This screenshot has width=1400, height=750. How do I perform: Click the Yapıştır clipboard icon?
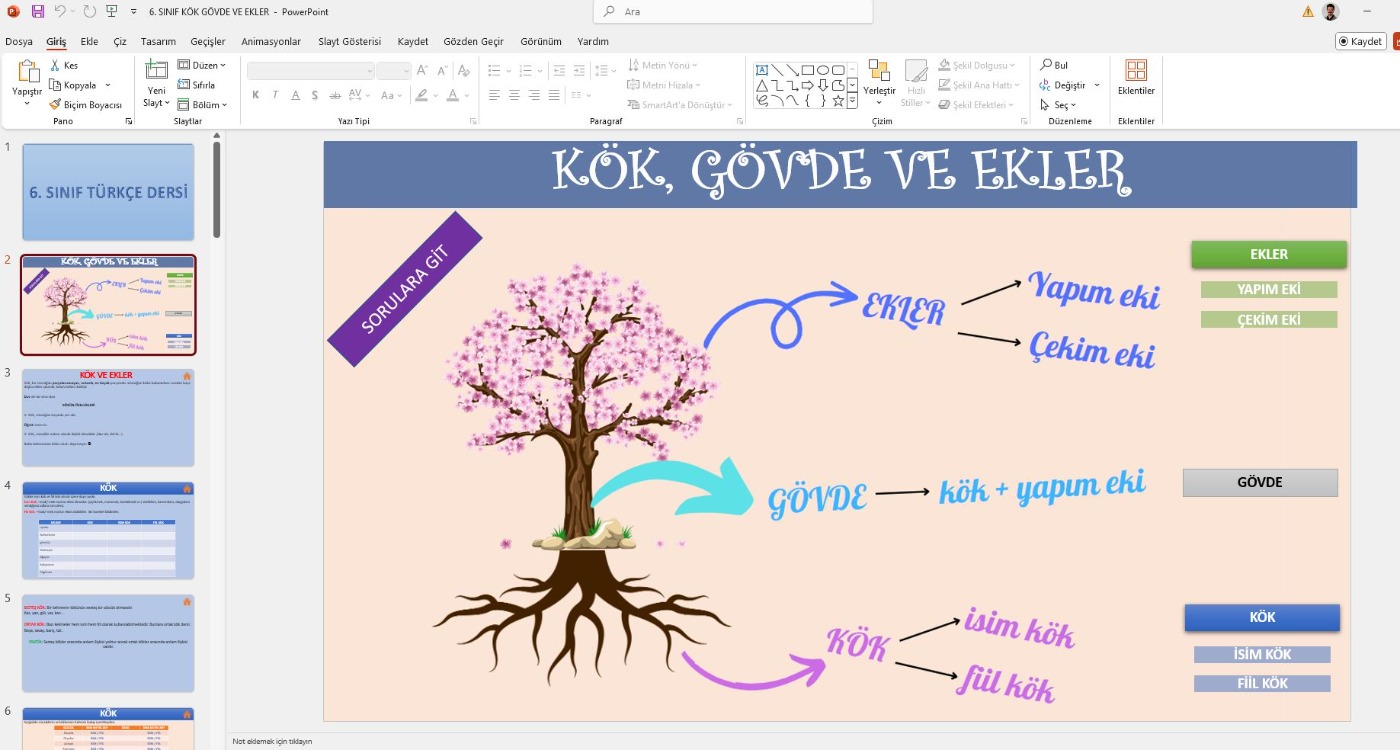point(28,71)
